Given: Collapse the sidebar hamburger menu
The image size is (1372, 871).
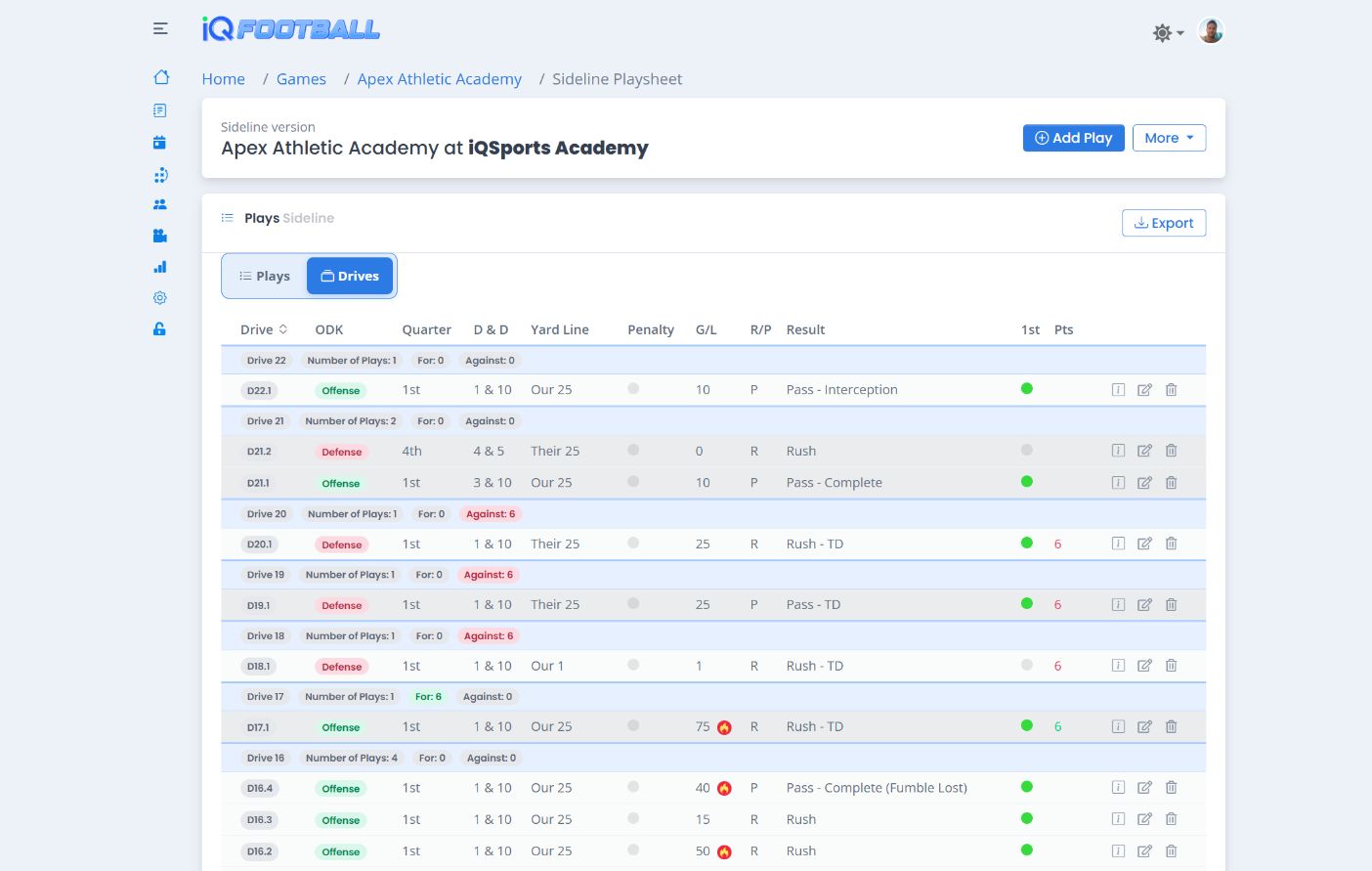Looking at the screenshot, I should tap(160, 29).
